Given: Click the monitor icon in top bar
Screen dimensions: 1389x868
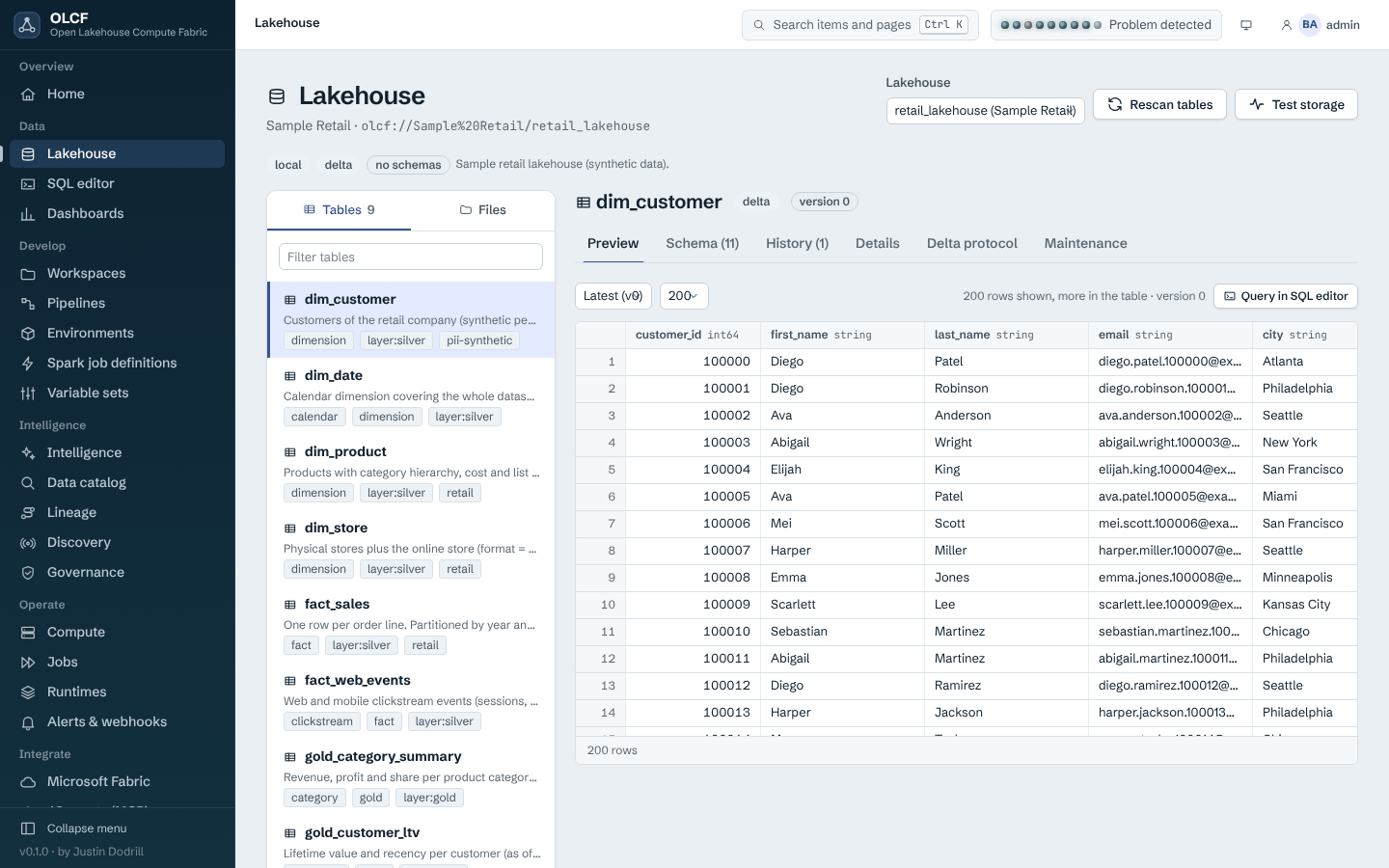Looking at the screenshot, I should point(1246,25).
